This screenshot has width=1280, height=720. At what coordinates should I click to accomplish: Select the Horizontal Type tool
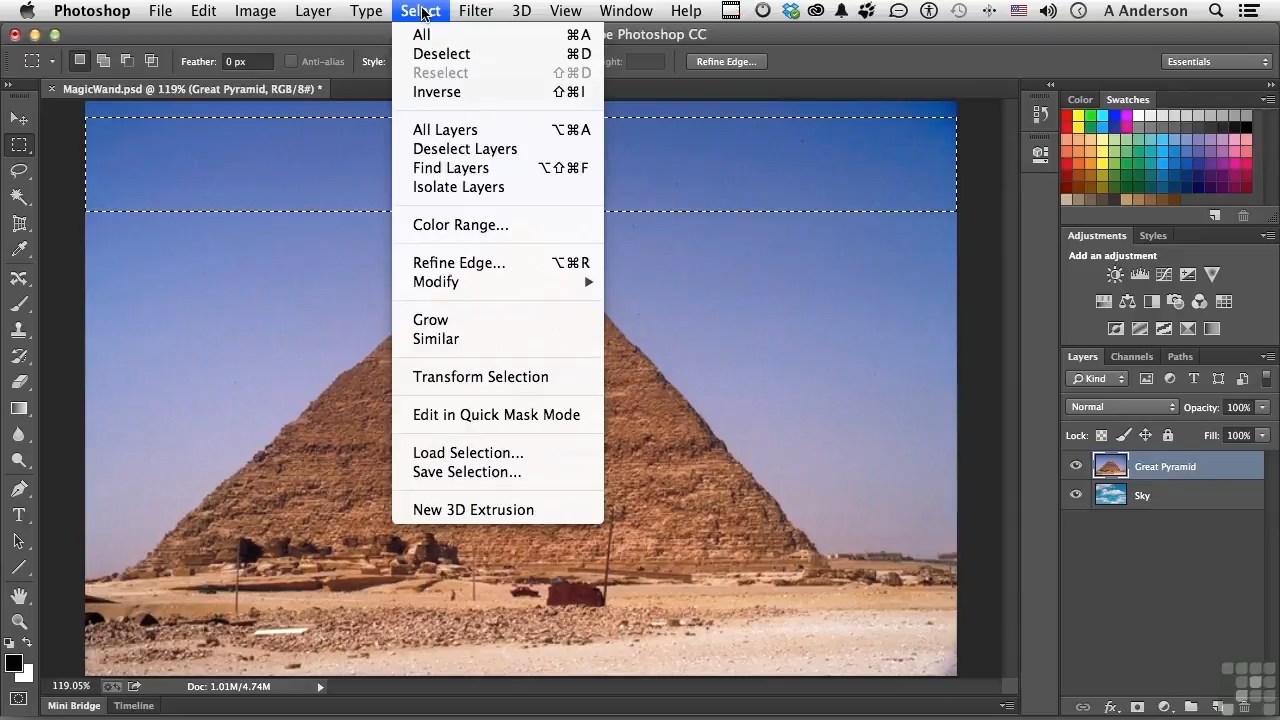tap(19, 515)
